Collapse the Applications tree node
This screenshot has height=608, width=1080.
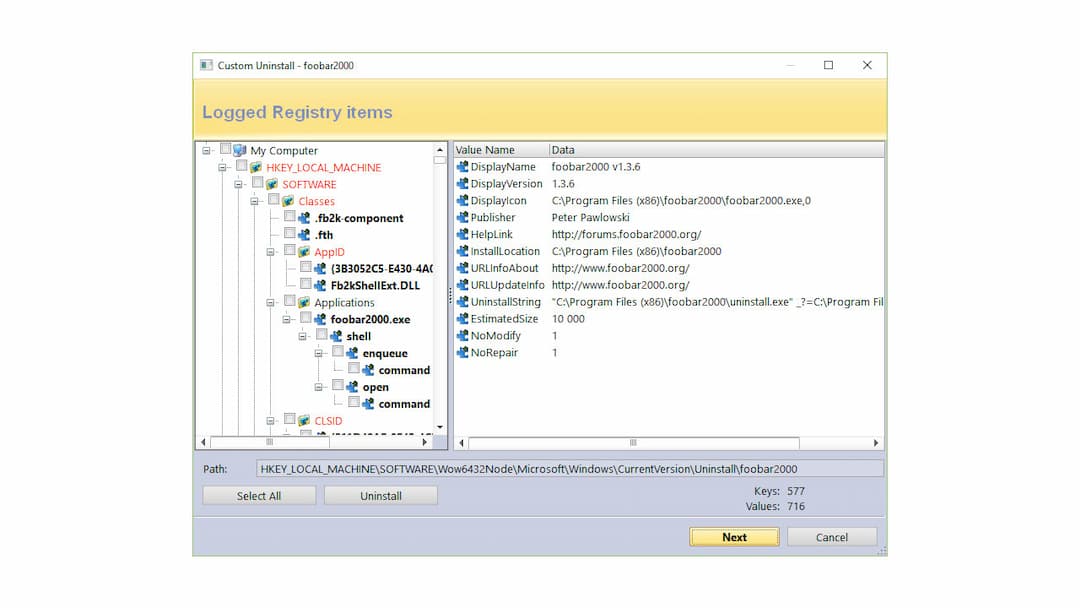click(271, 302)
